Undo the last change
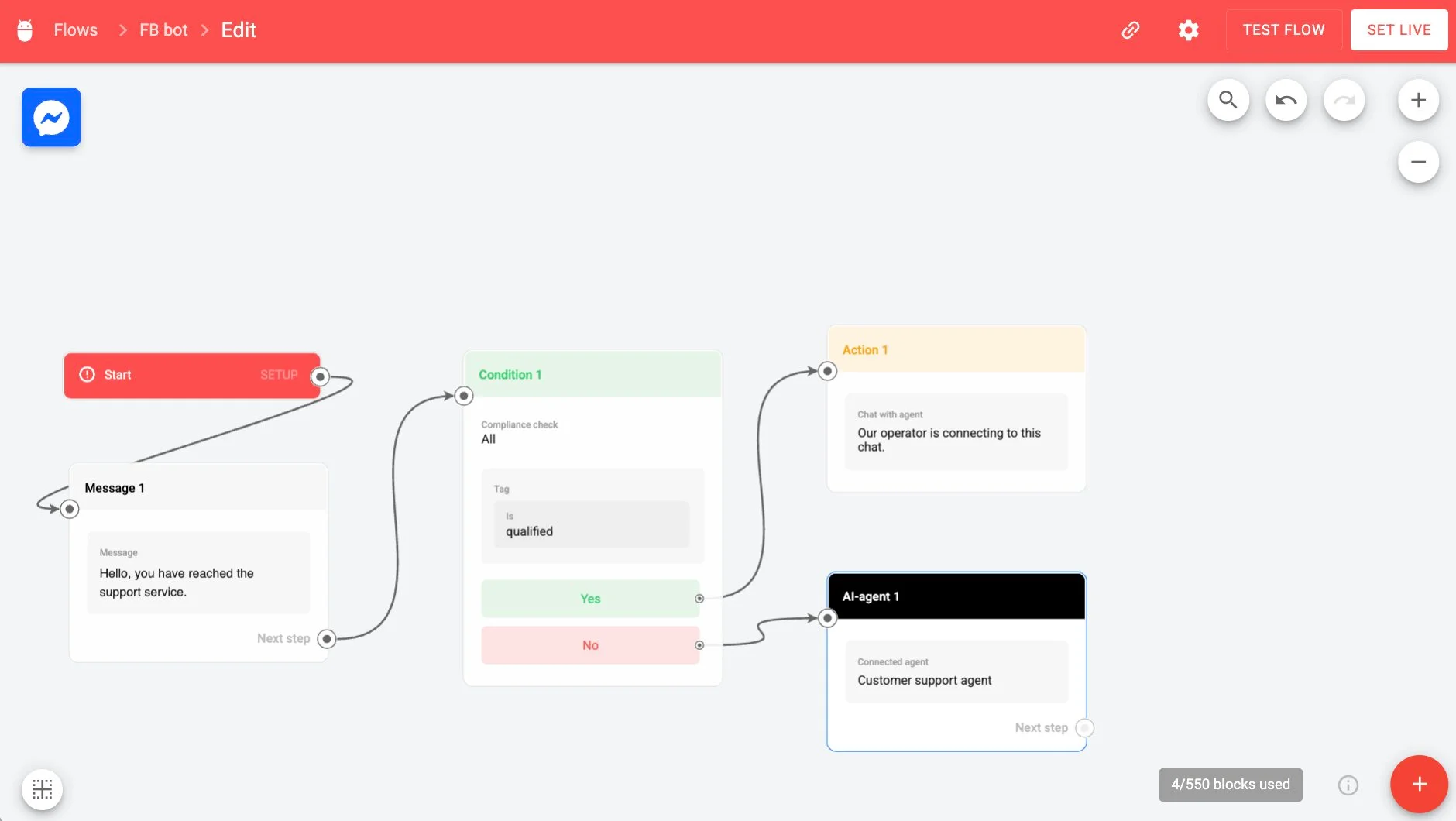The width and height of the screenshot is (1456, 821). [x=1286, y=100]
